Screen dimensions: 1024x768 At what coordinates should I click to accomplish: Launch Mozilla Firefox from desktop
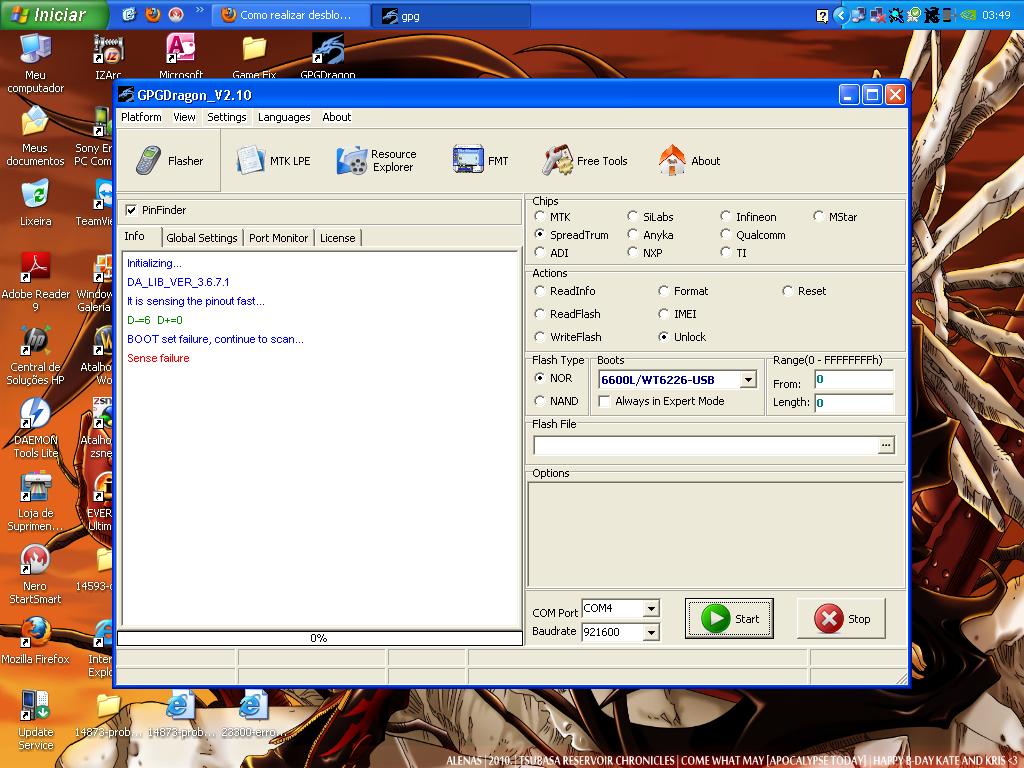35,641
